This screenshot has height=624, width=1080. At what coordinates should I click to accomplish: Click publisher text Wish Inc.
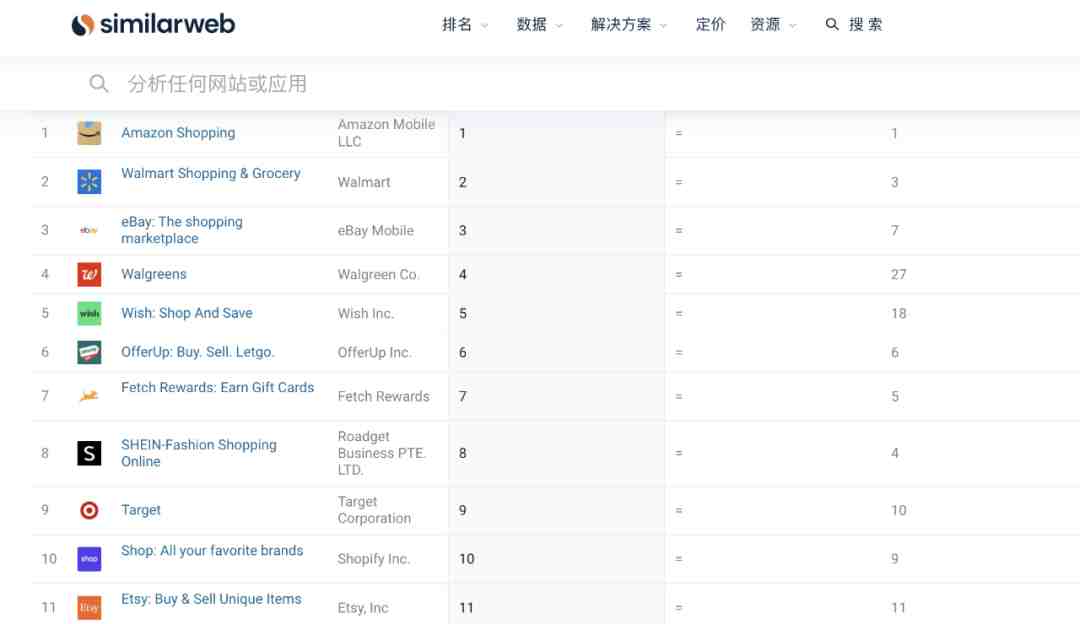(x=365, y=313)
